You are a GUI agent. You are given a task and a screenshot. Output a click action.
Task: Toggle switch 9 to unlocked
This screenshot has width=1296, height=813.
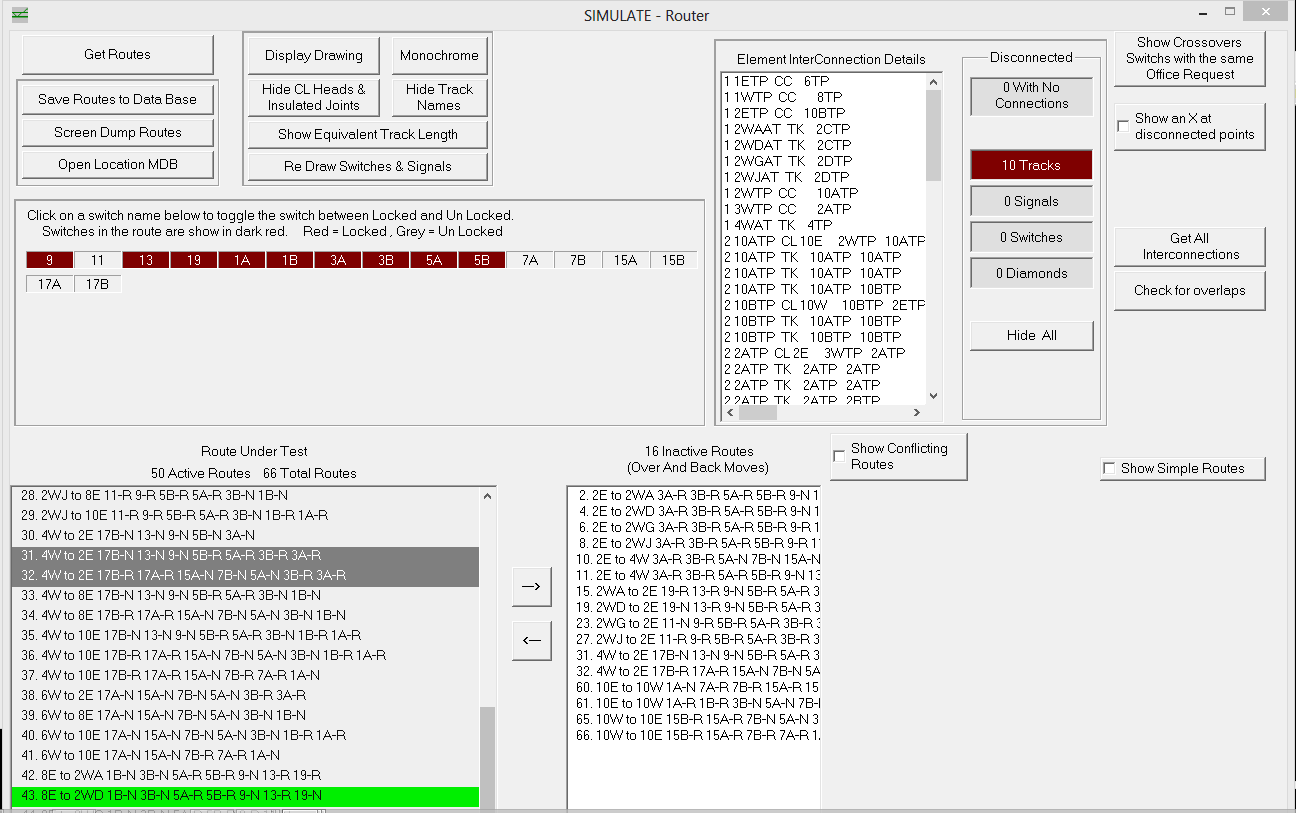coord(48,259)
